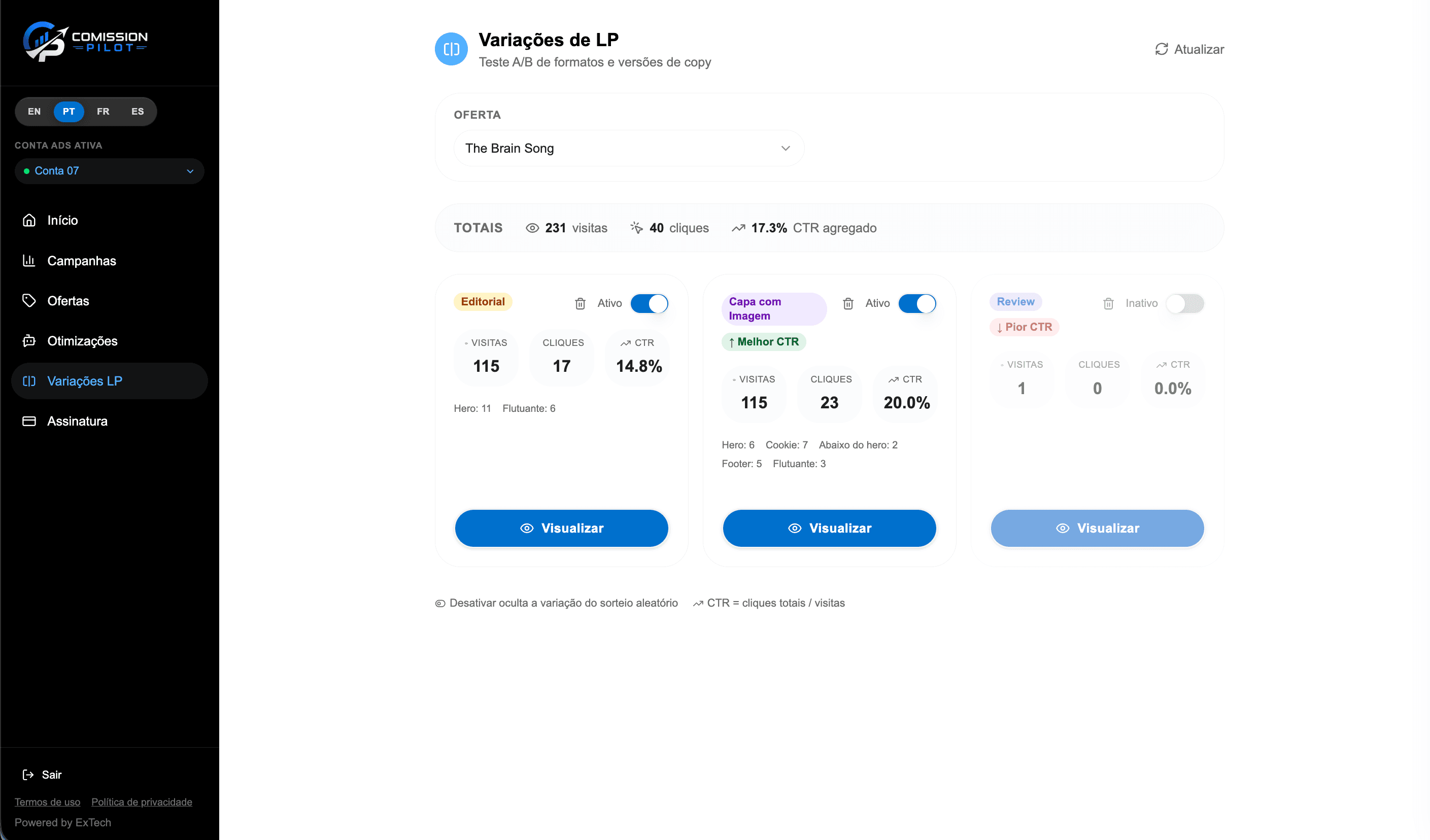Click the Sair logout icon
The image size is (1430, 840).
(28, 775)
